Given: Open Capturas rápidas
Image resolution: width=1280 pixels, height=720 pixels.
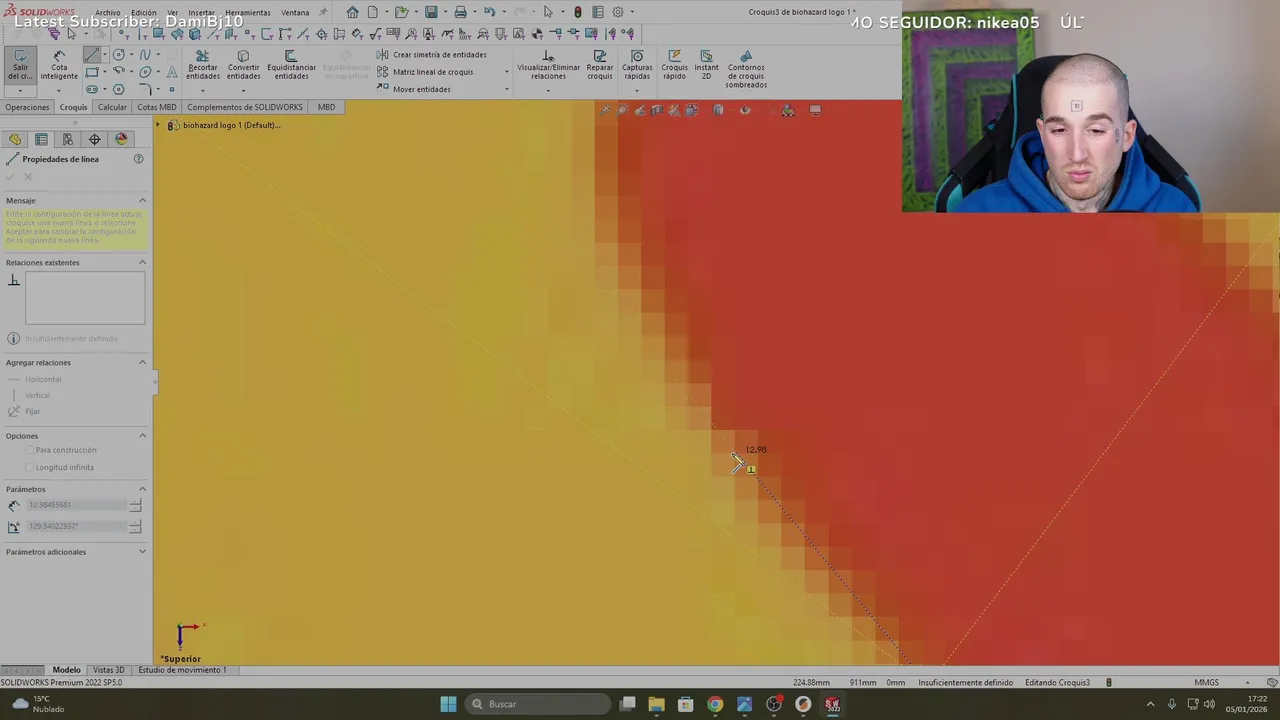Looking at the screenshot, I should [637, 66].
